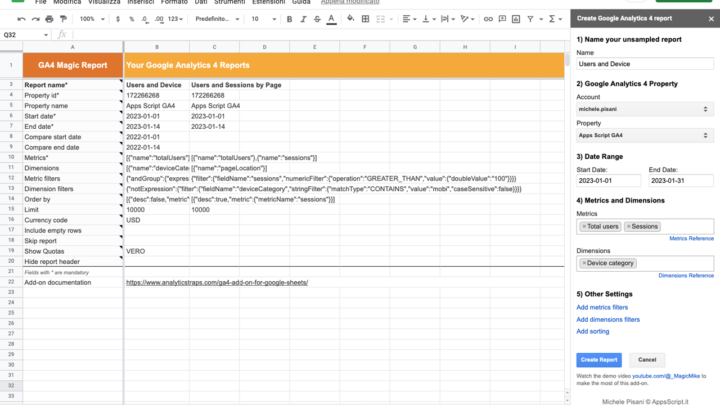Create a filter
Screen dimensions: 720x405
530,19
